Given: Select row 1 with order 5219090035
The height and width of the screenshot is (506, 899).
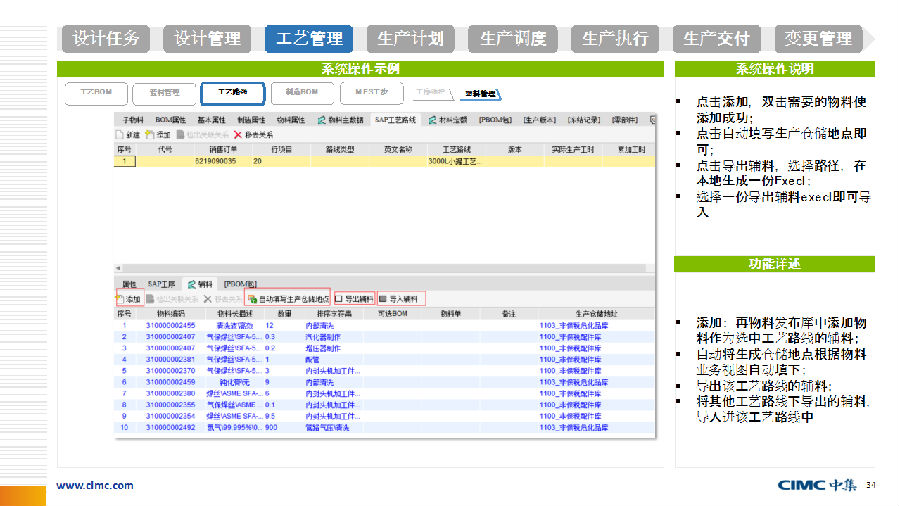Looking at the screenshot, I should coord(215,160).
